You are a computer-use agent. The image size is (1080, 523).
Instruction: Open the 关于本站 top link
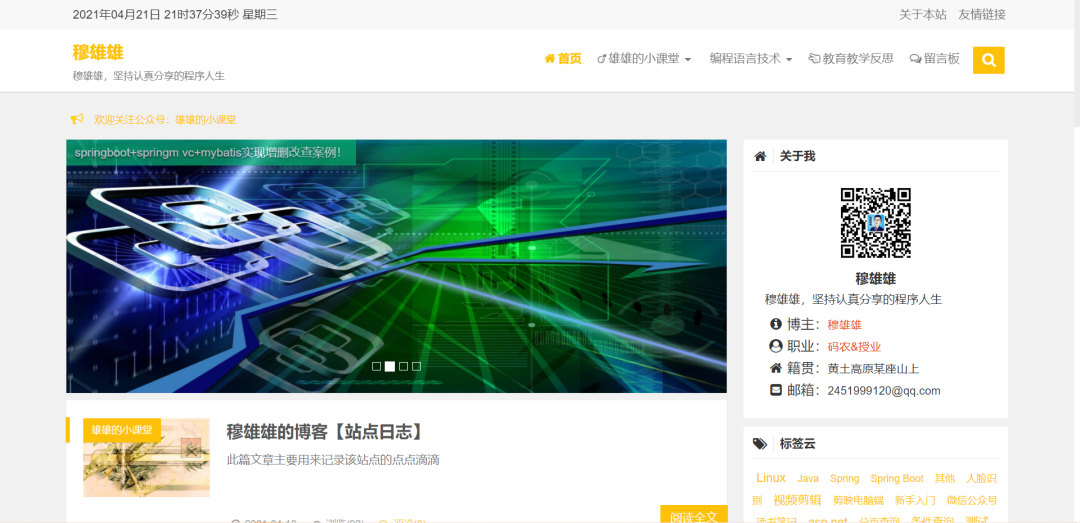pyautogui.click(x=923, y=14)
